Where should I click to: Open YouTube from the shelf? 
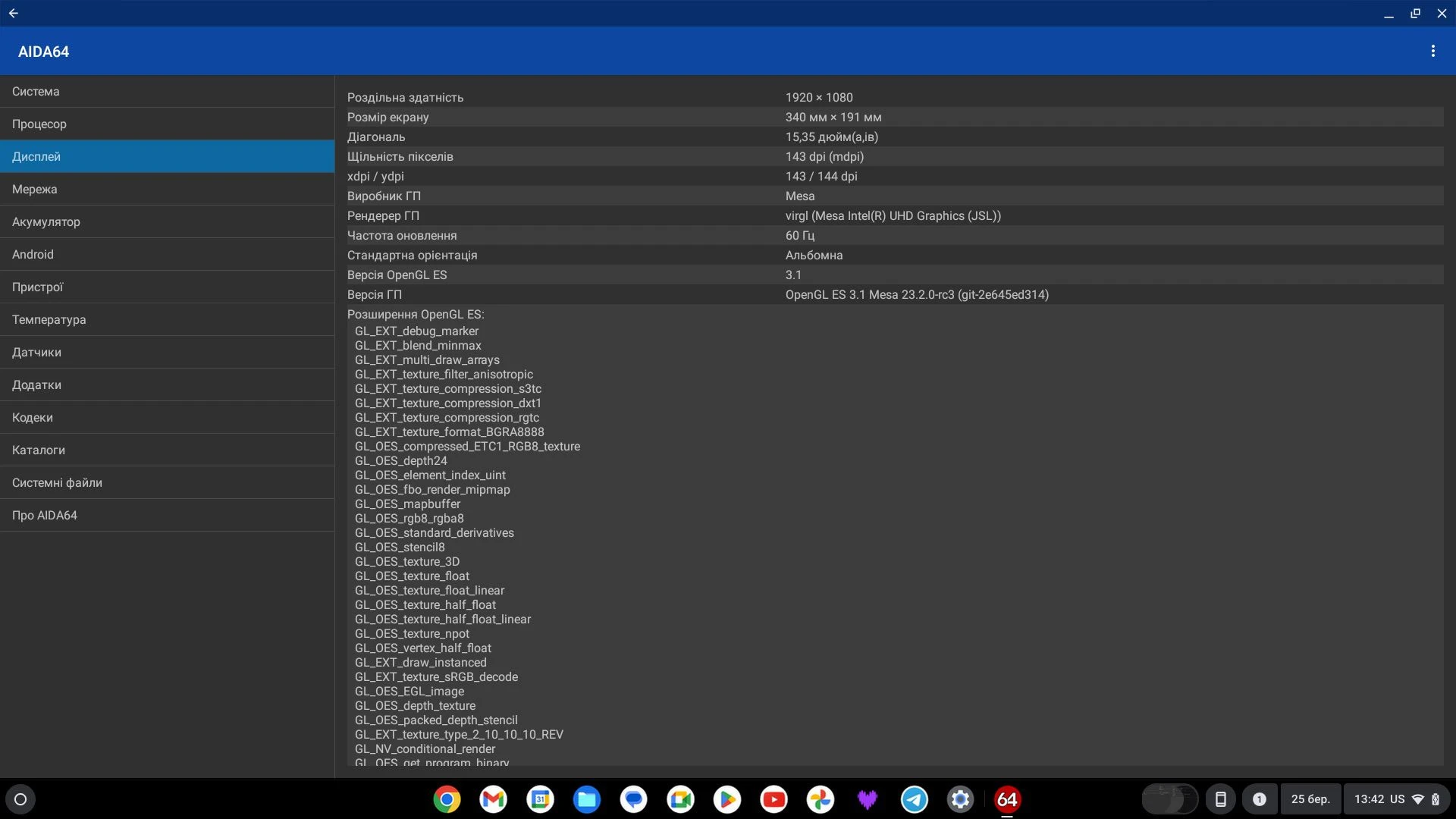pos(774,799)
